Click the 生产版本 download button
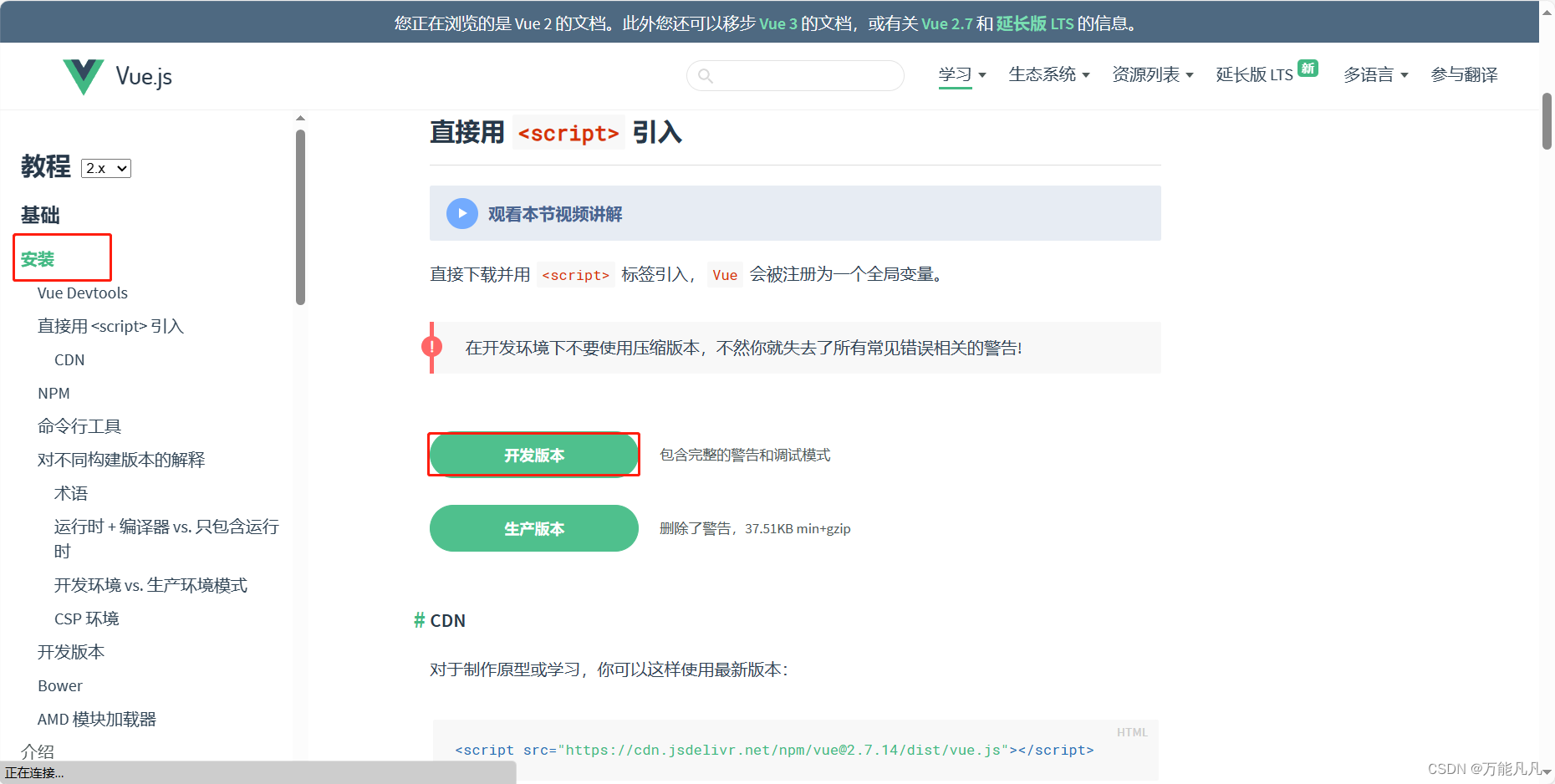Screen dimensions: 1555x784 coord(533,528)
